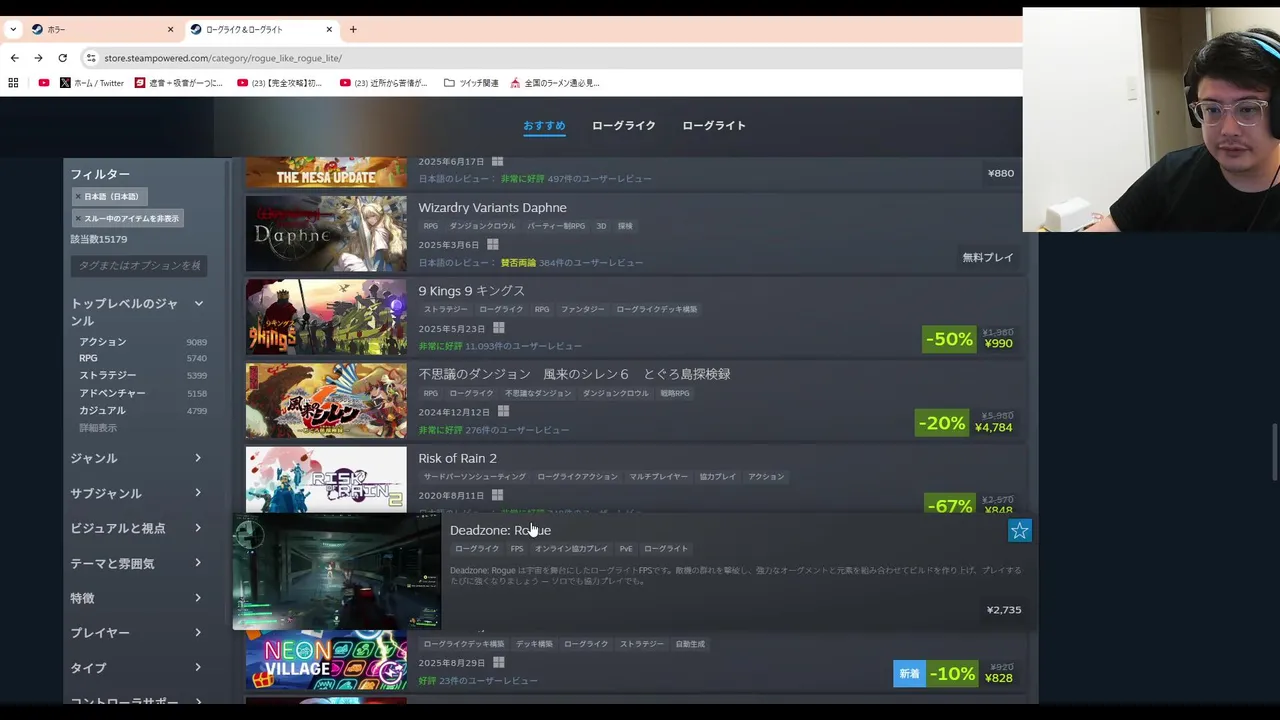Select the おすすめ category tab
1280x720 pixels.
pyautogui.click(x=544, y=125)
